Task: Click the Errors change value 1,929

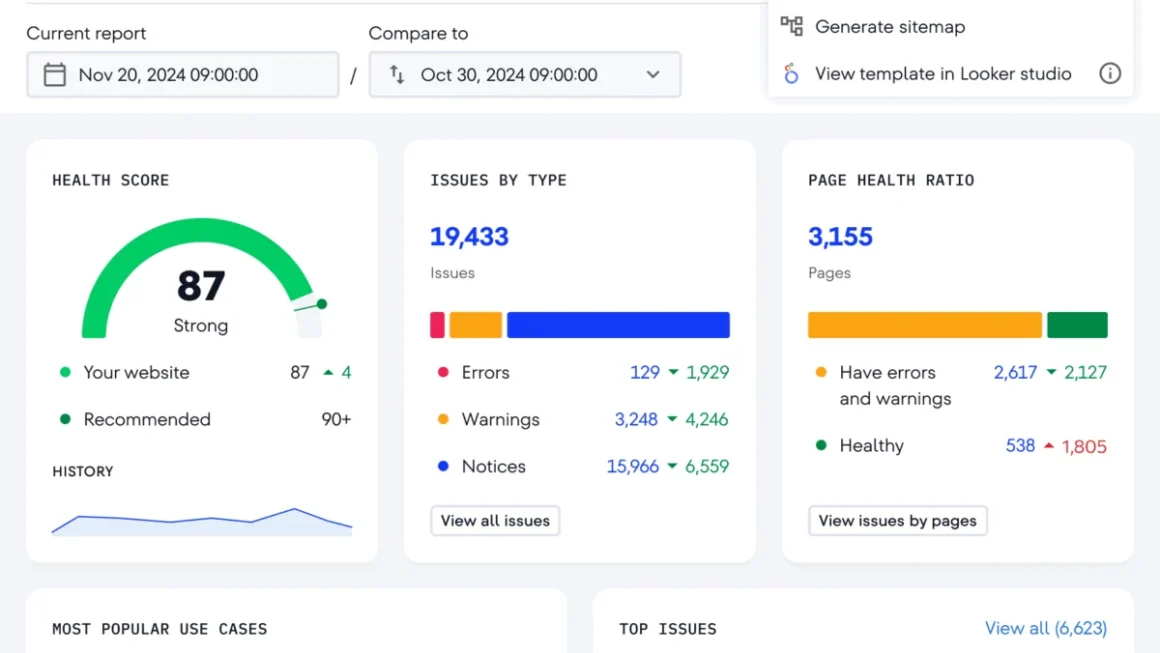Action: pyautogui.click(x=707, y=372)
